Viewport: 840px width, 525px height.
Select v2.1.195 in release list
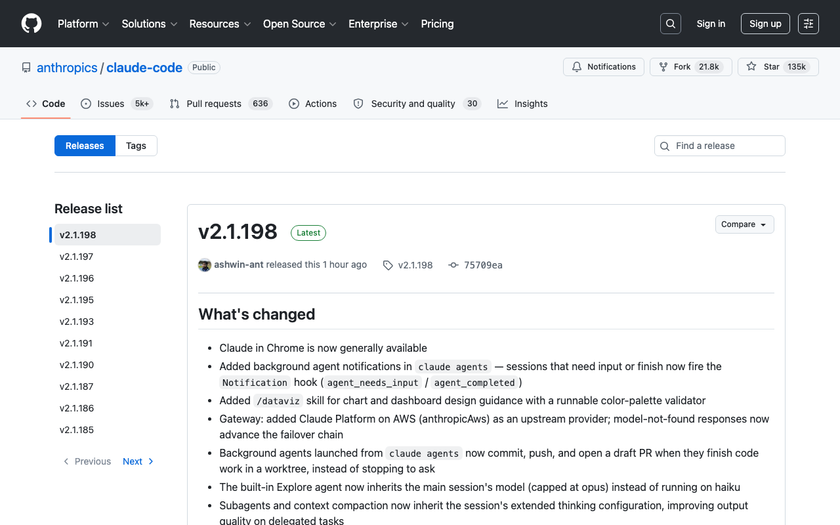(107, 300)
